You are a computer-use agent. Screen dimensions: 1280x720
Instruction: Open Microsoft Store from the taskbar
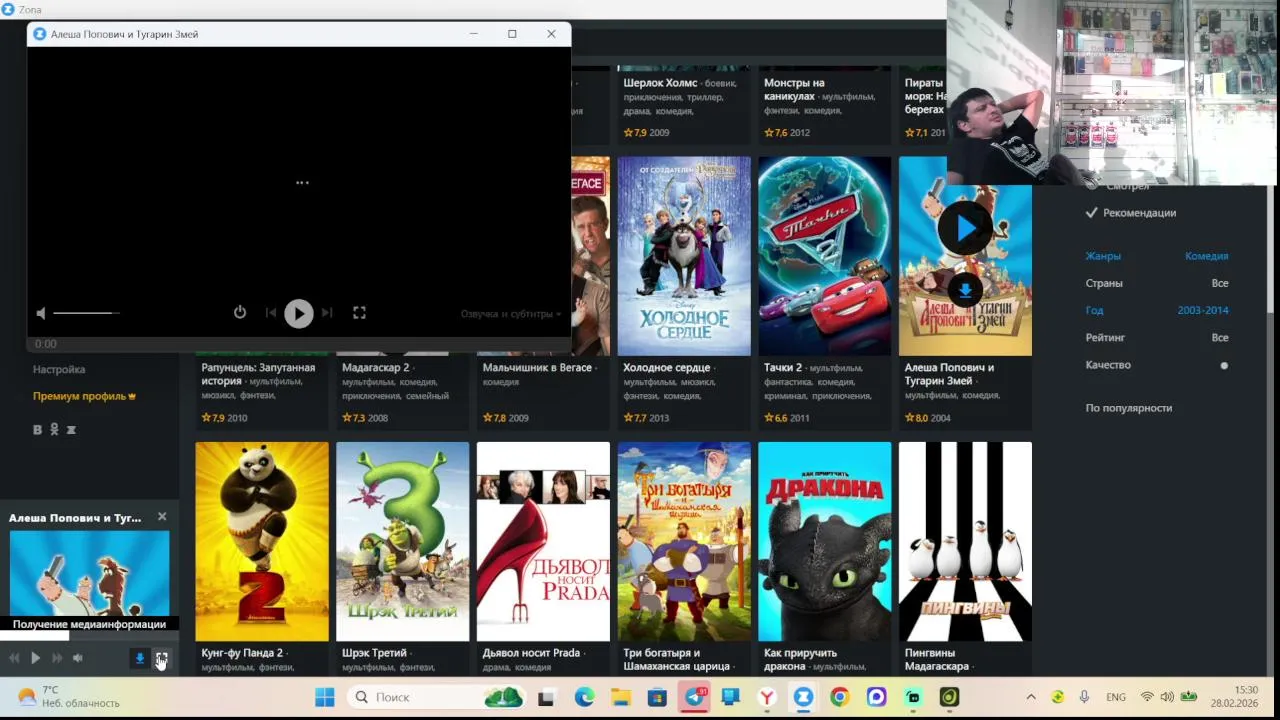(x=657, y=697)
